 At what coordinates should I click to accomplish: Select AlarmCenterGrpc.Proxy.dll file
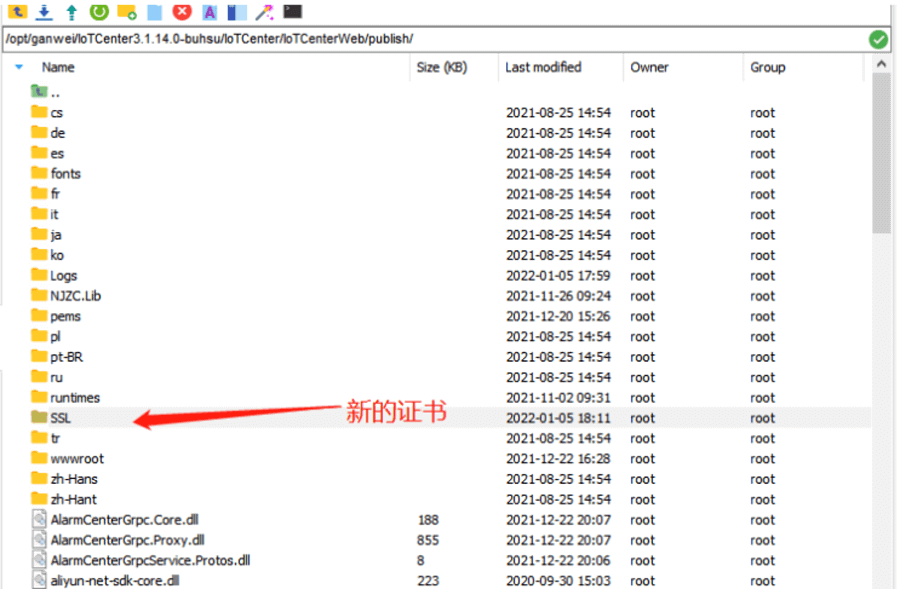127,540
